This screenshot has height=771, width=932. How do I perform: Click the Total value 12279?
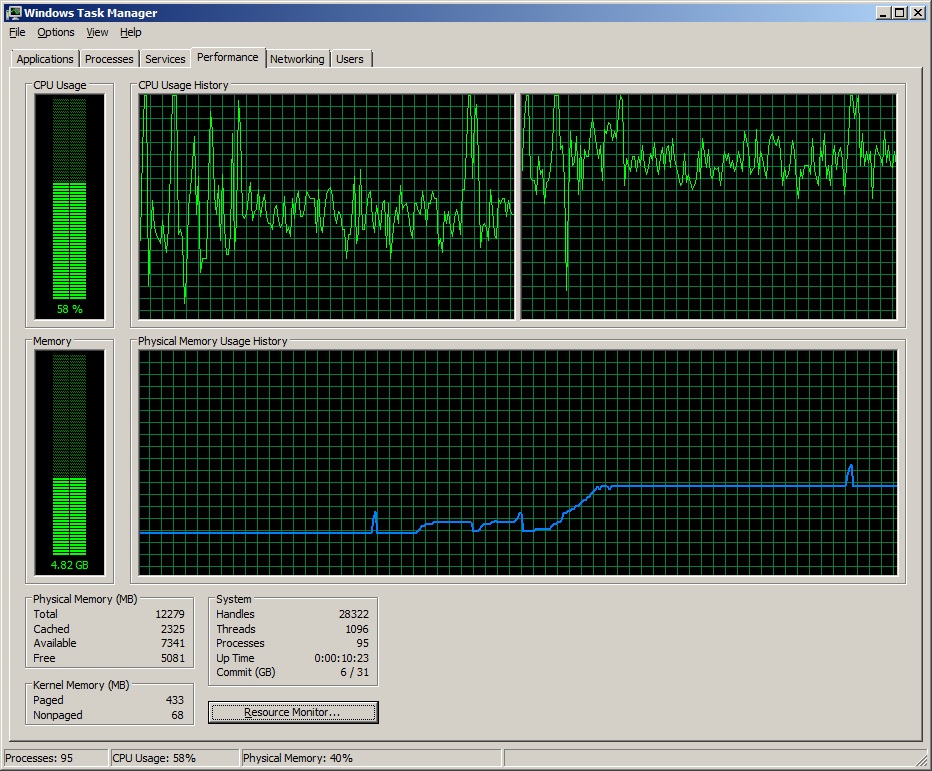tap(170, 614)
